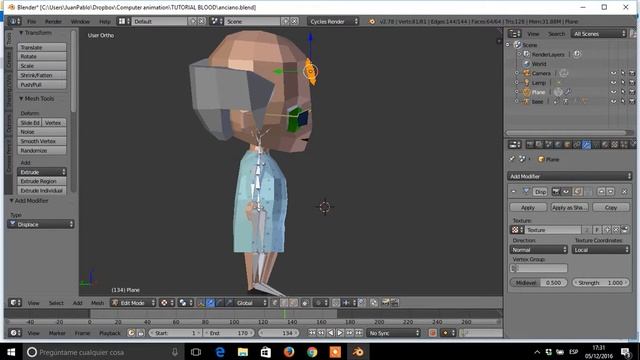Viewport: 640px width, 360px height.
Task: Open the Edit Mode dropdown
Action: point(133,302)
